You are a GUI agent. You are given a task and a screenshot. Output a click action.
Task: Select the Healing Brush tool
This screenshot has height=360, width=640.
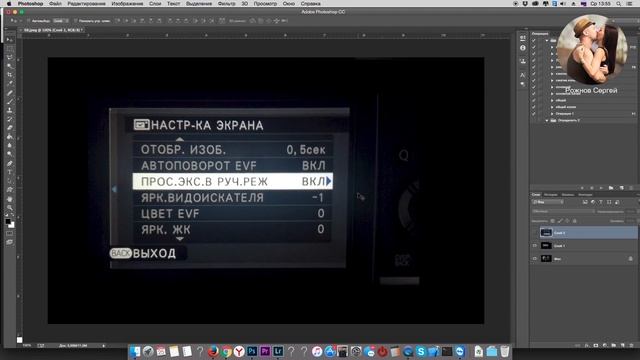click(x=10, y=93)
